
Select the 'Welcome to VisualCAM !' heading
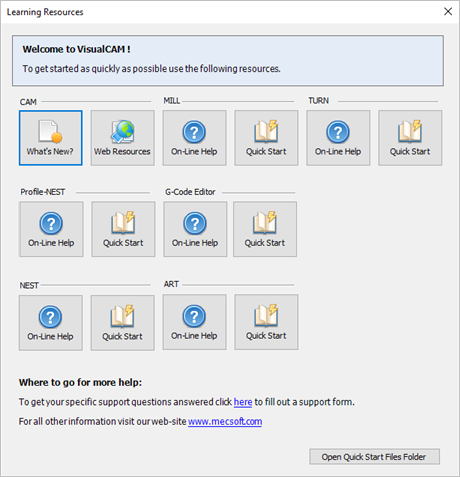76,49
